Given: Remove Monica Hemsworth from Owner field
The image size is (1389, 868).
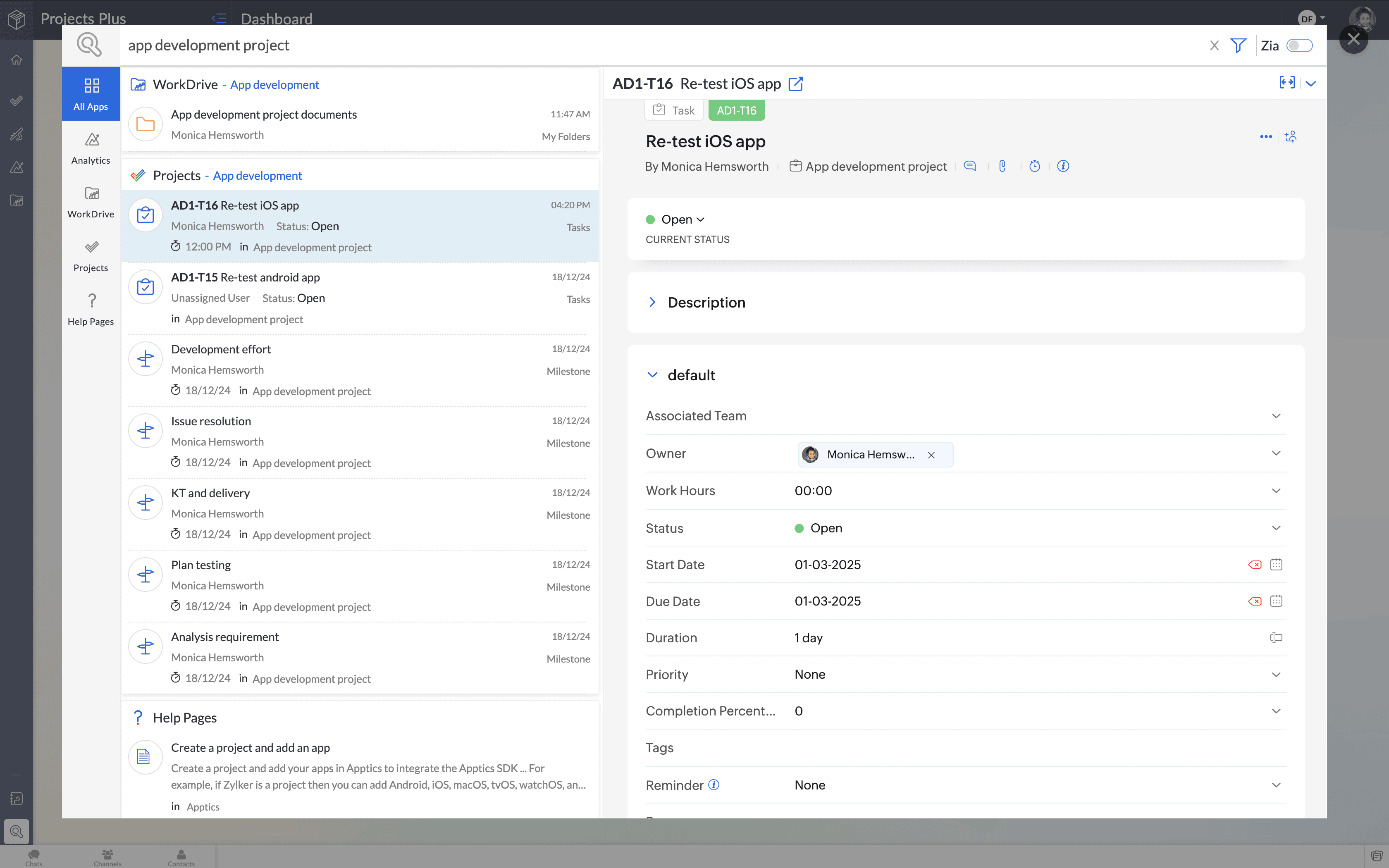Looking at the screenshot, I should coord(931,455).
